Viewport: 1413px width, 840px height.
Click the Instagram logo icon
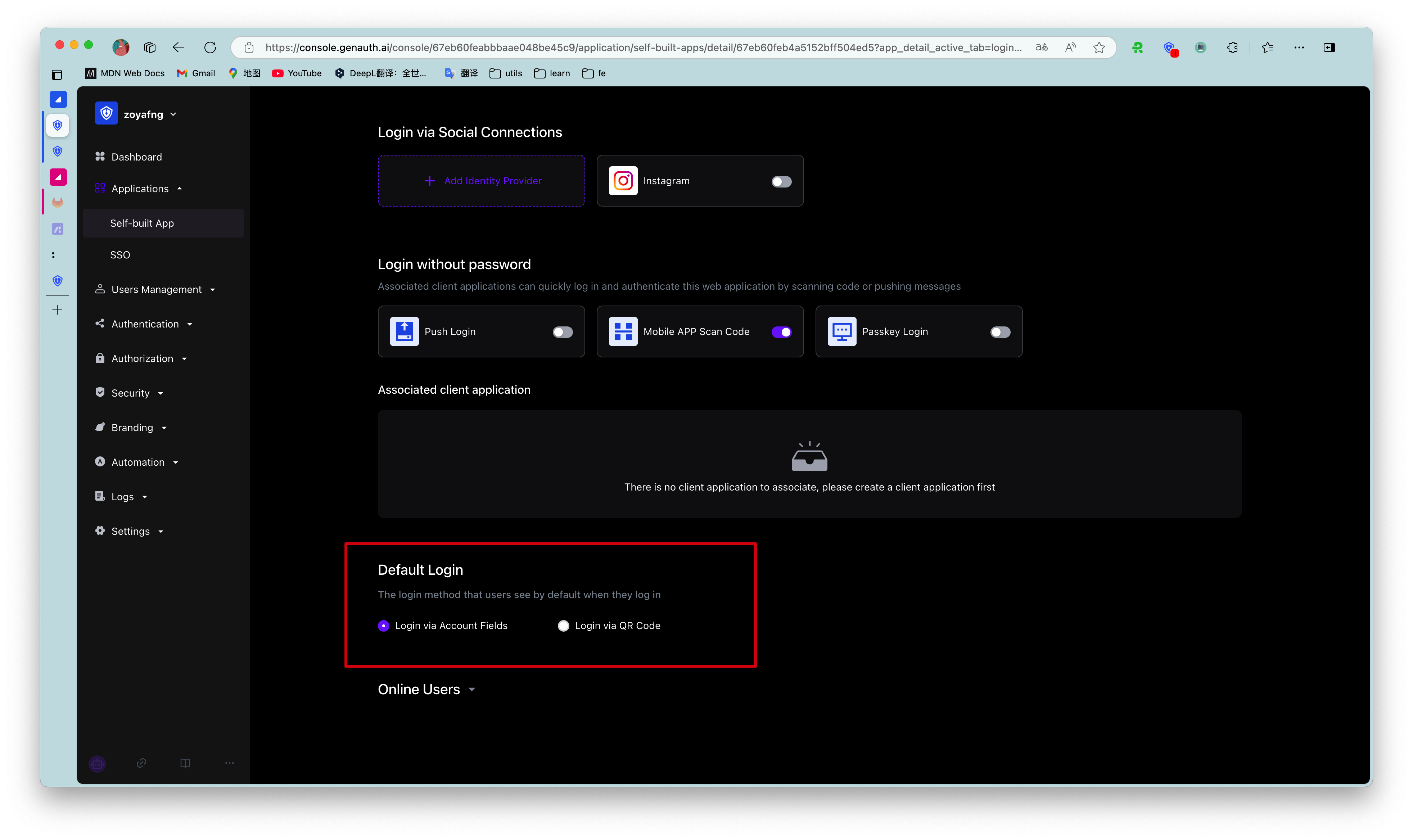click(x=623, y=181)
